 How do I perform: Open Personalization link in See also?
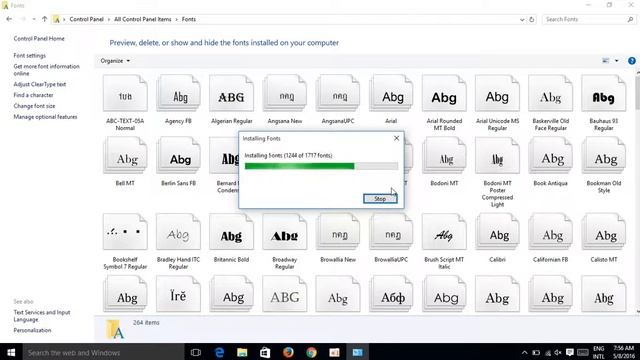(x=32, y=330)
